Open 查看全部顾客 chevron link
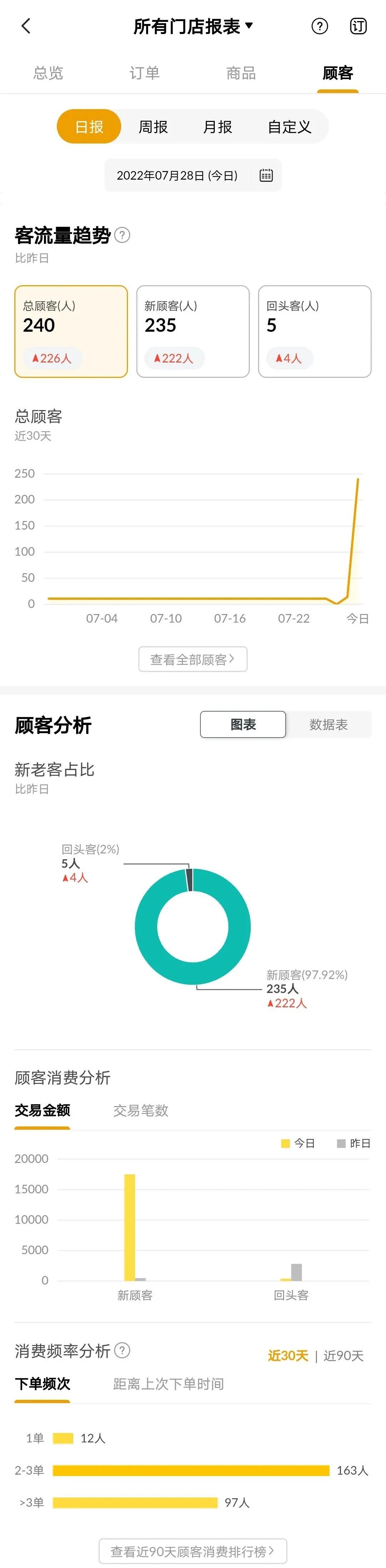The height and width of the screenshot is (1568, 386). coord(193,659)
